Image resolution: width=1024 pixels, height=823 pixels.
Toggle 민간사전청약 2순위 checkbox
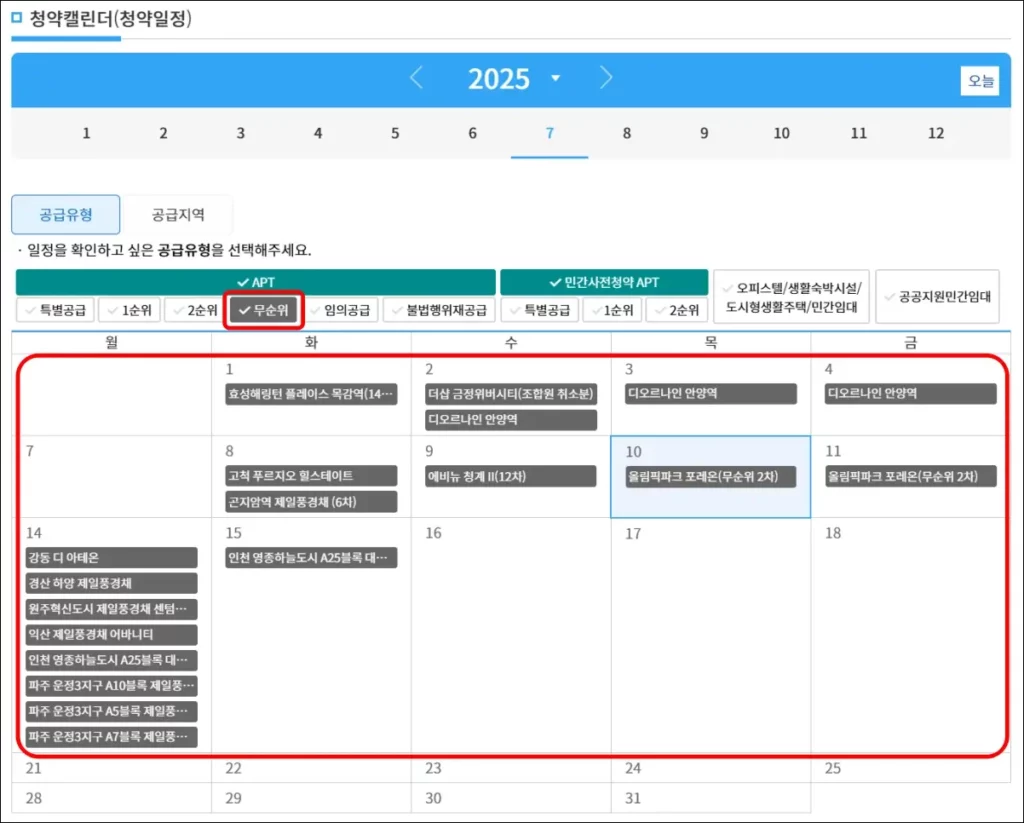click(x=677, y=310)
